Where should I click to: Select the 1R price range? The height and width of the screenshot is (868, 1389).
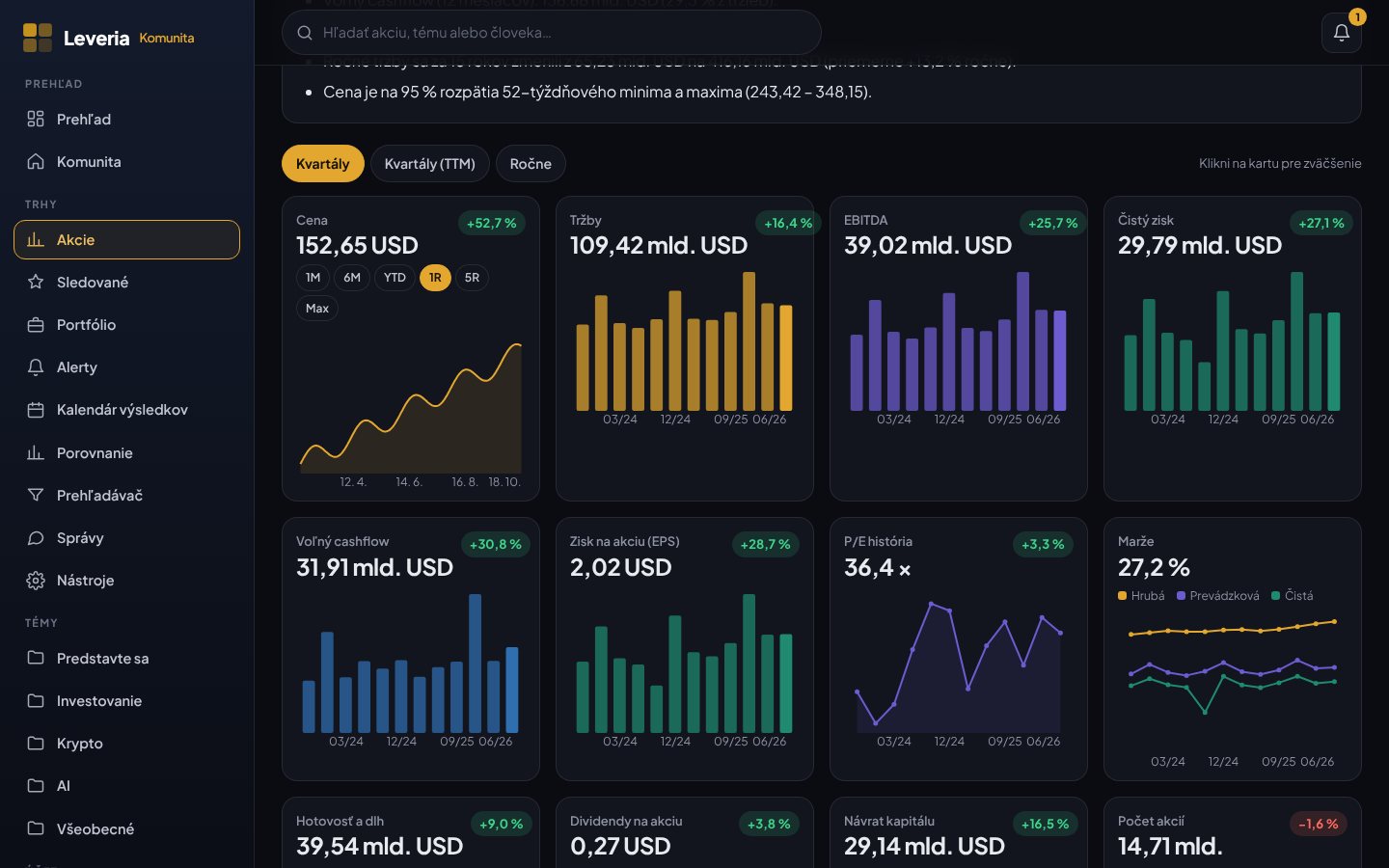(435, 278)
